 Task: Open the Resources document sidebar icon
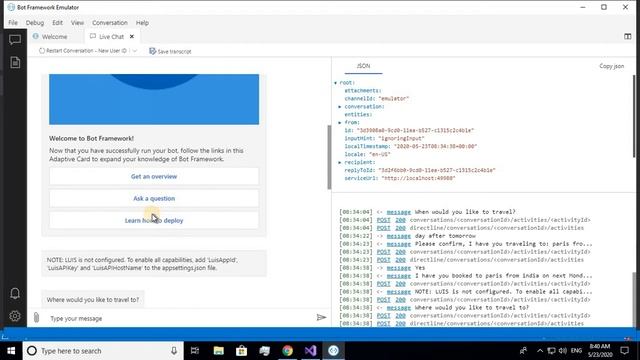[x=15, y=62]
